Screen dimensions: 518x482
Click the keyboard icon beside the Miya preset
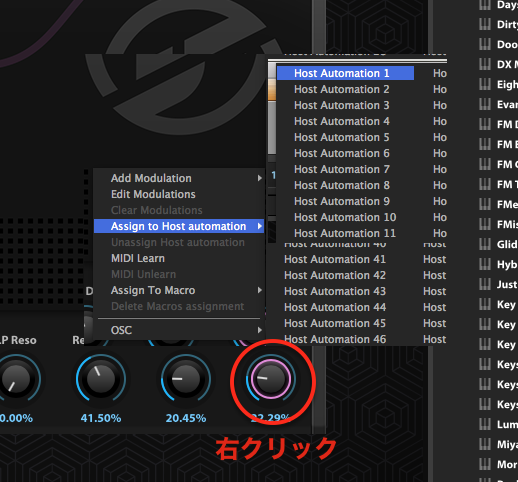tap(485, 444)
